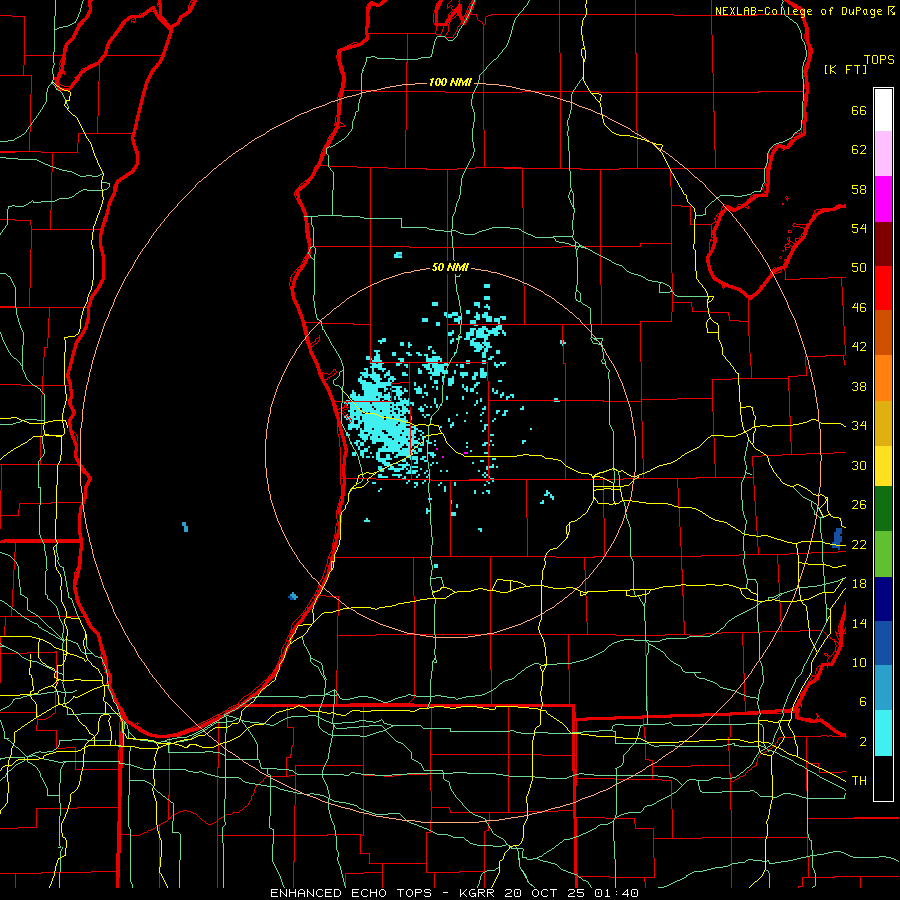Click the 22 legend value
Viewport: 900px width, 900px height.
click(859, 545)
